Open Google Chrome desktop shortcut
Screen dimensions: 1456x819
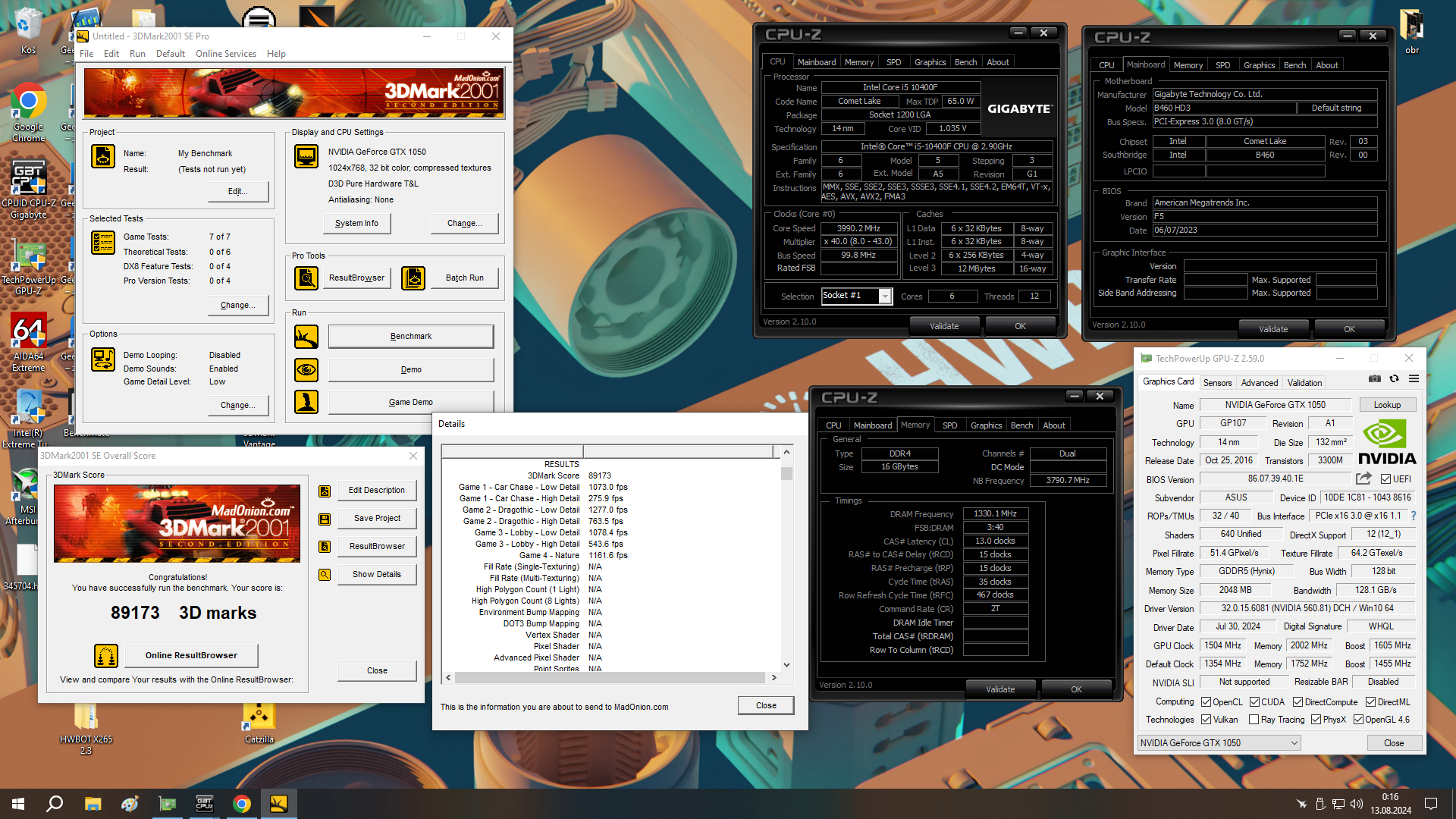point(29,112)
